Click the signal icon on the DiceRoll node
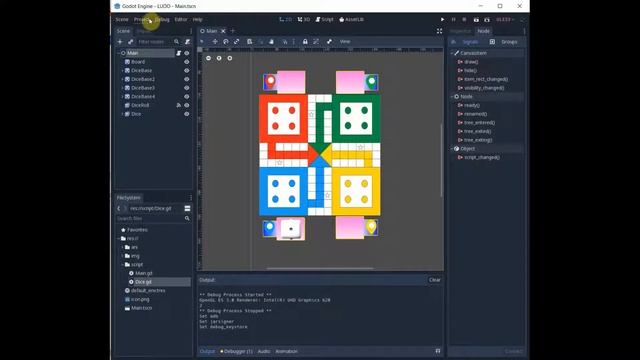This screenshot has height=360, width=640. pos(178,105)
